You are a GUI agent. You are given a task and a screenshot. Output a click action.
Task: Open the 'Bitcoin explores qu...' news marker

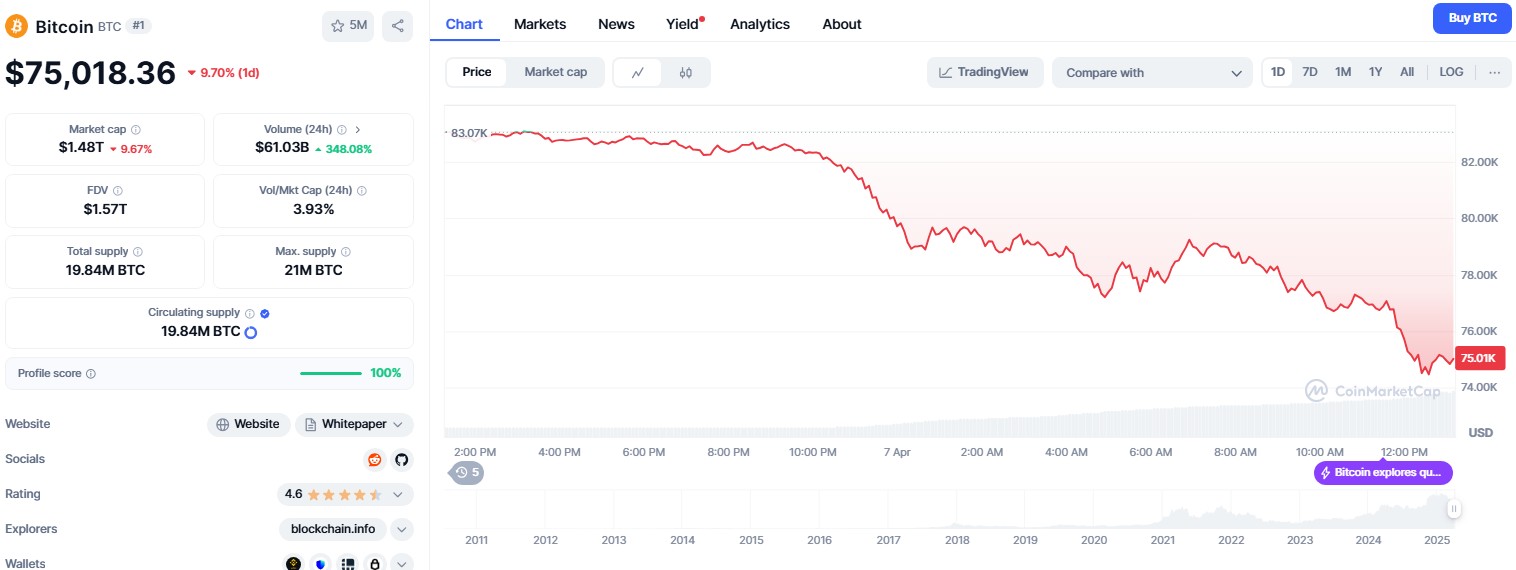[x=1383, y=472]
